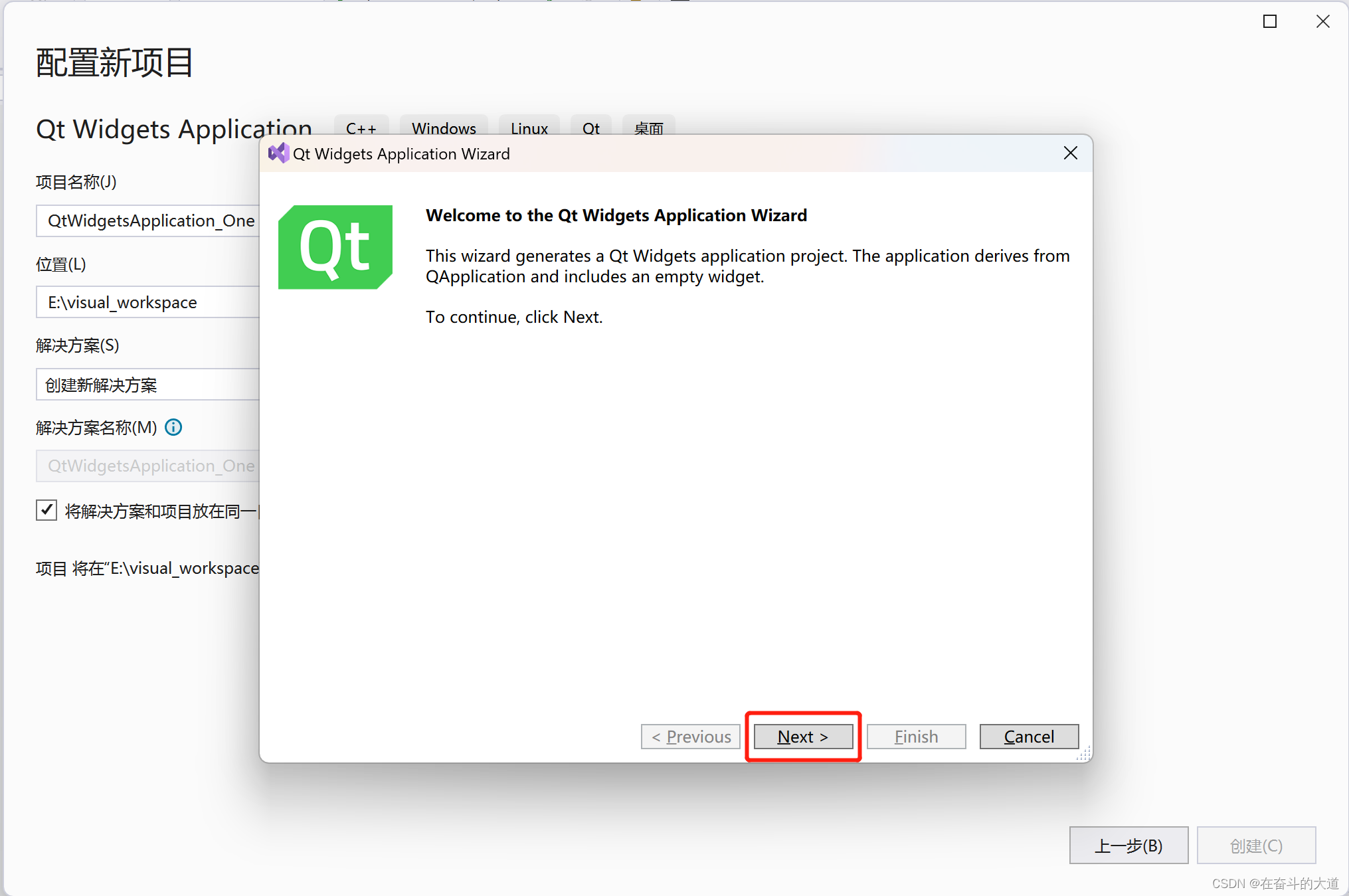Click the Windows tag
1349x896 pixels.
coord(443,127)
